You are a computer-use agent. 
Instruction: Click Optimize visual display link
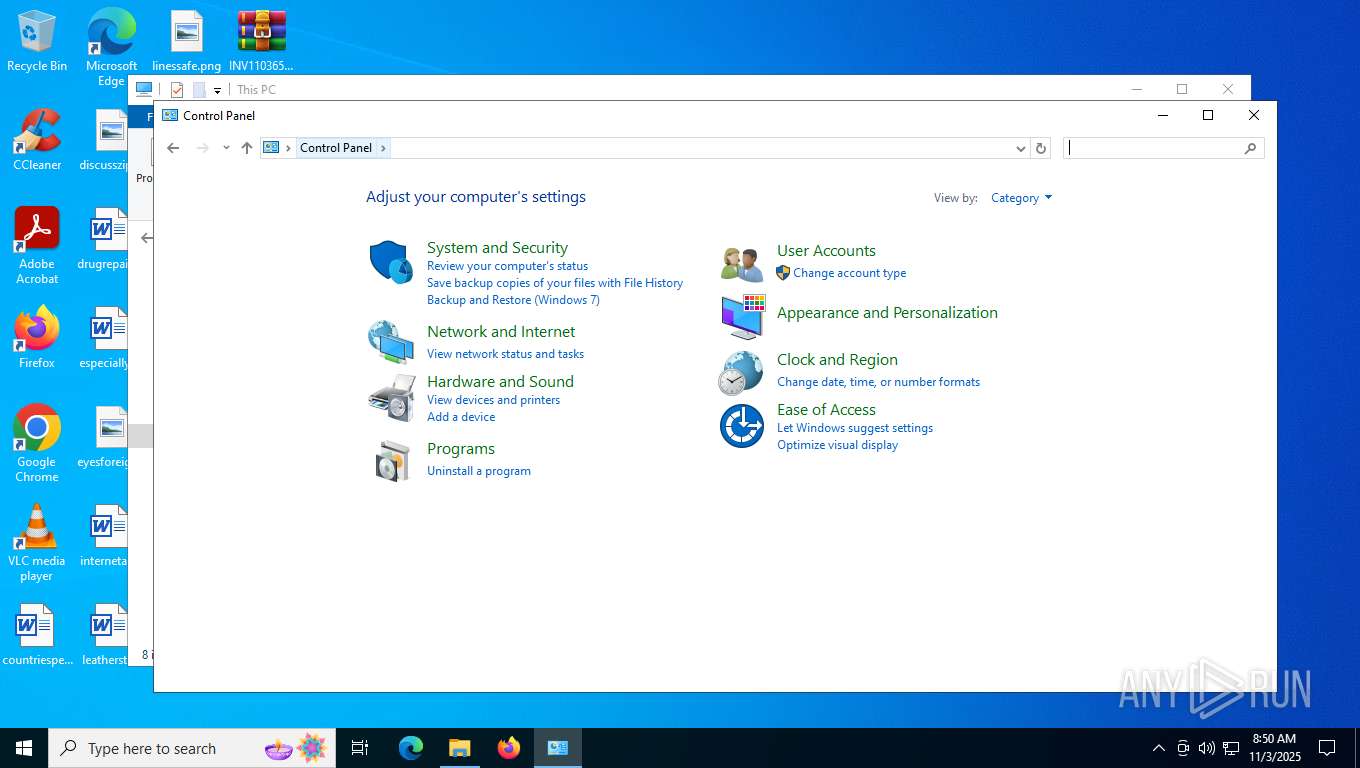837,445
